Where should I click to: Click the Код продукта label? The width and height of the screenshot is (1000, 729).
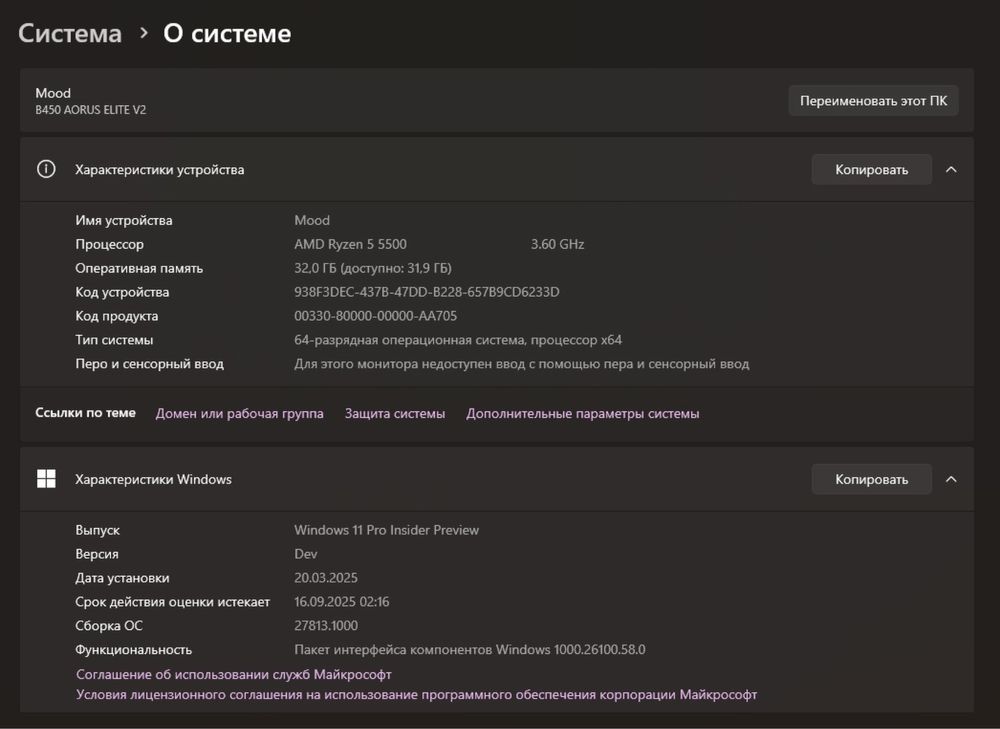click(x=117, y=316)
